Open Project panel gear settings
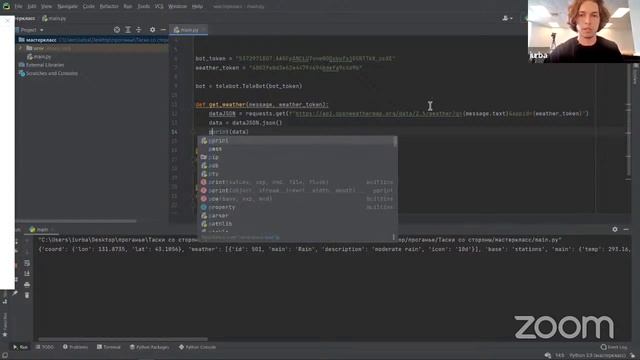The width and height of the screenshot is (640, 360). point(152,30)
